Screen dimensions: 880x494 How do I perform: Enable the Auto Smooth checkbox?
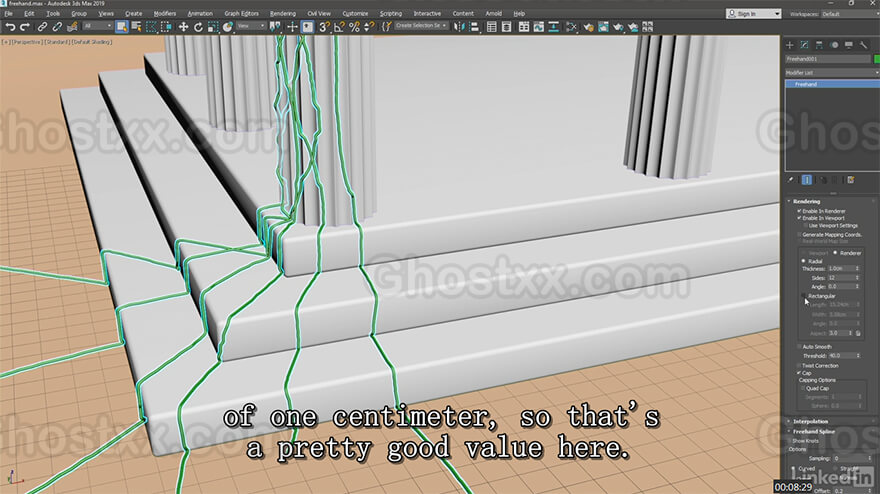[799, 347]
